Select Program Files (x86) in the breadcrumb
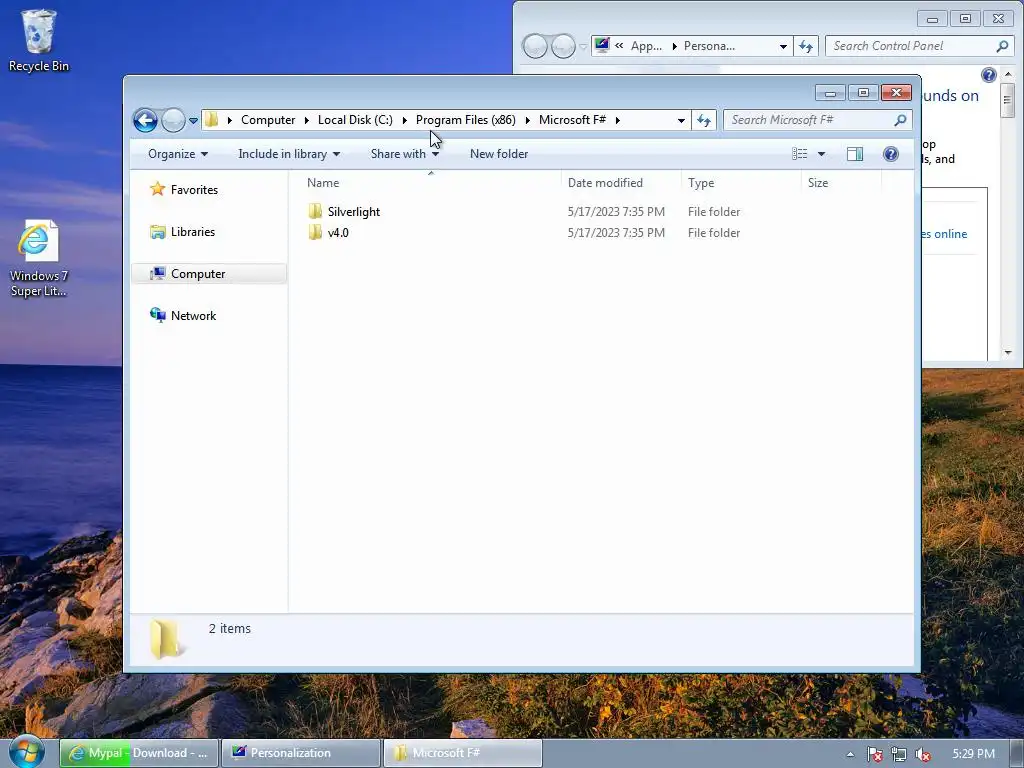The width and height of the screenshot is (1024, 768). tap(466, 120)
